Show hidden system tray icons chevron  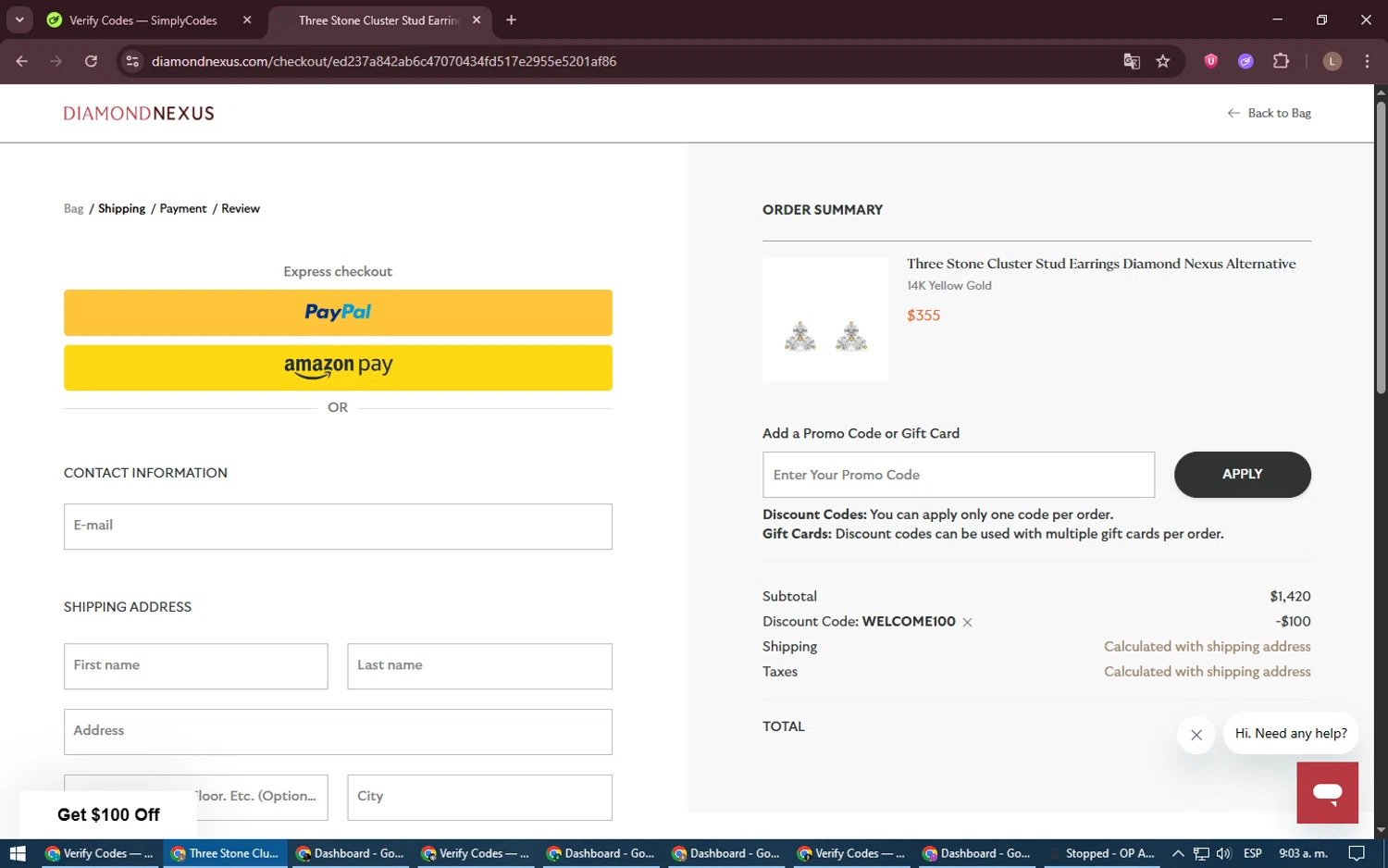click(1177, 853)
